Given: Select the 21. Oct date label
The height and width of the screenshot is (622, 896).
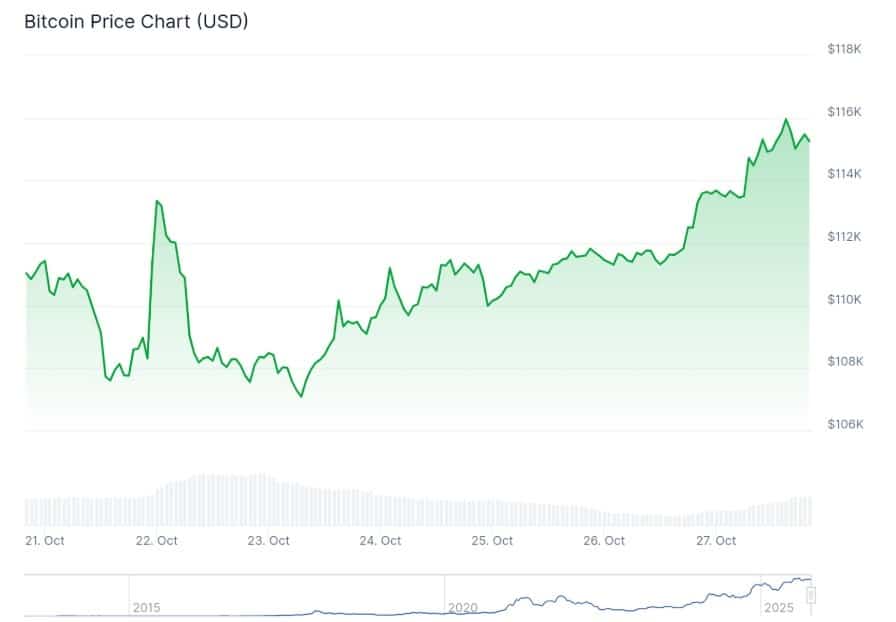Looking at the screenshot, I should tap(45, 540).
